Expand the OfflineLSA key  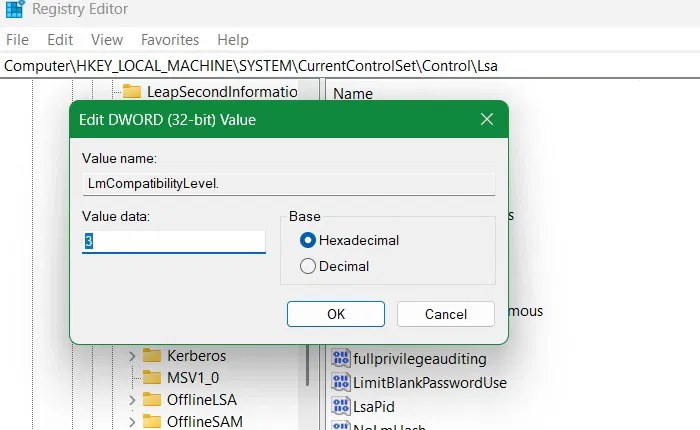[x=132, y=400]
